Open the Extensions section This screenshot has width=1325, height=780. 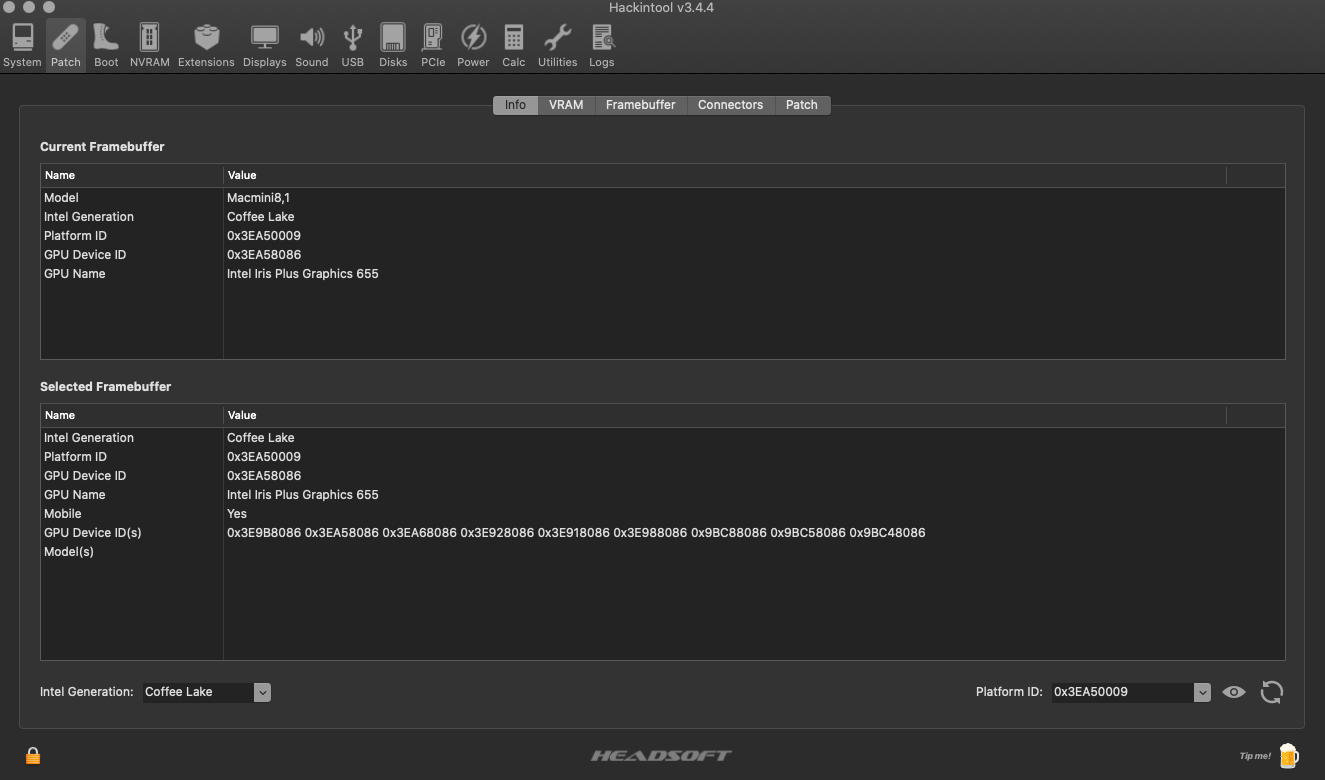[x=206, y=46]
